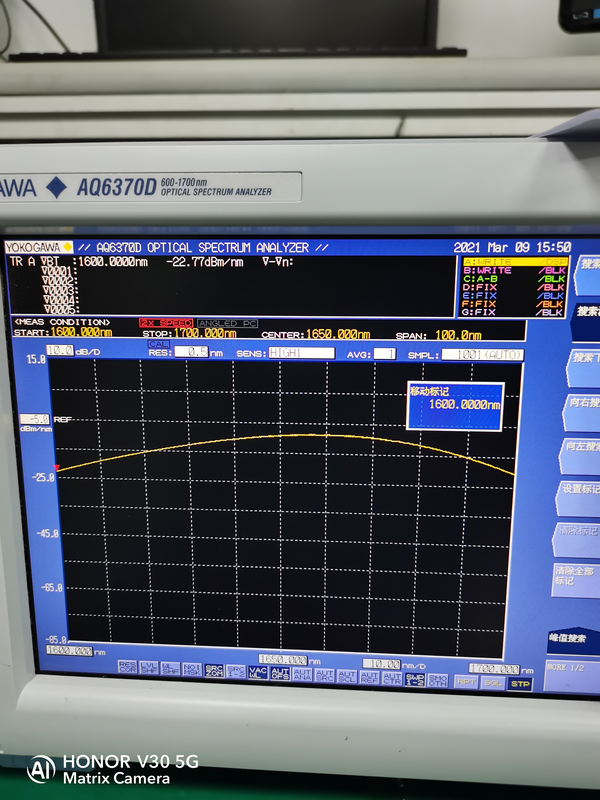Click the LVL SHF status icon

coord(149,667)
